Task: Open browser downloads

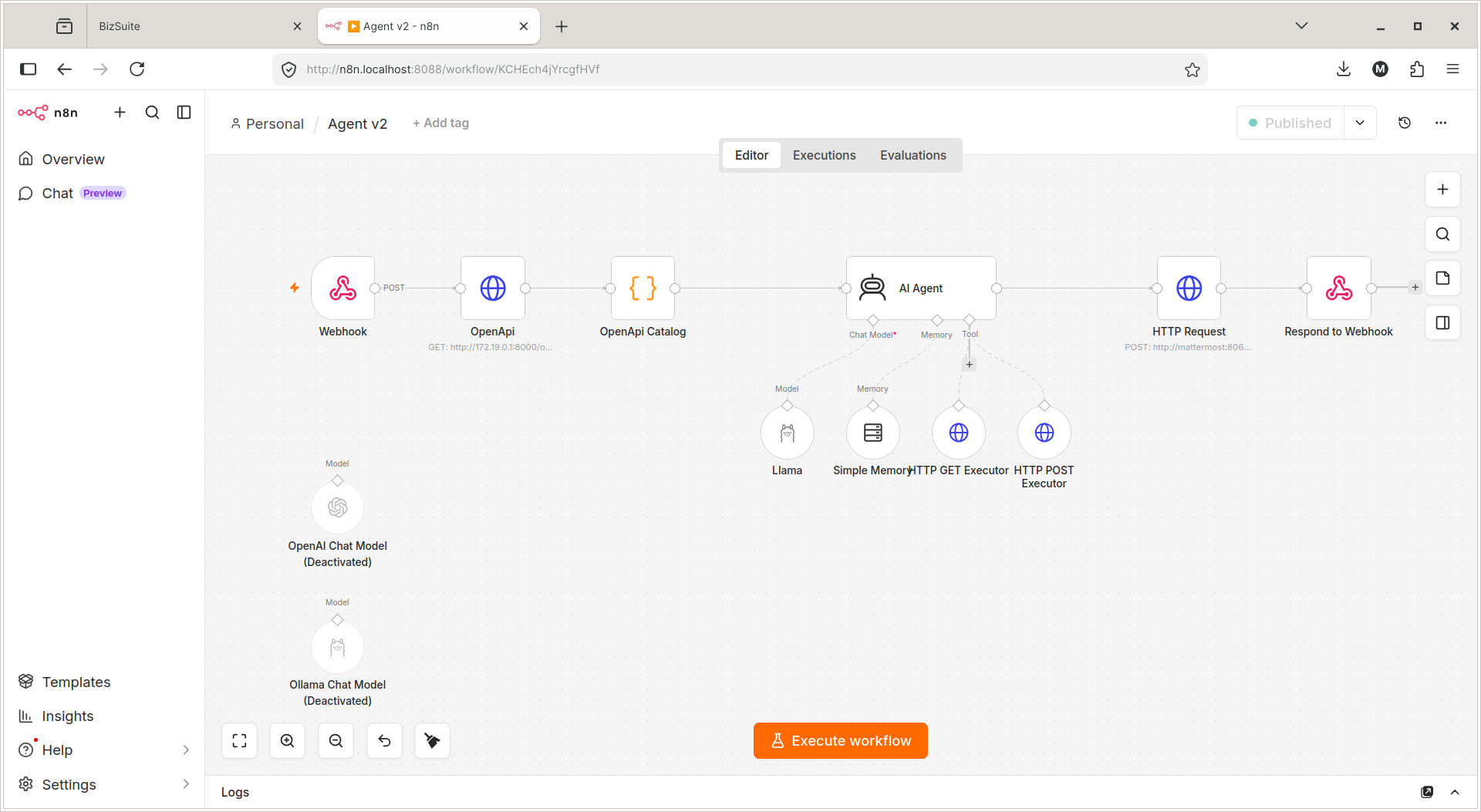Action: tap(1344, 69)
